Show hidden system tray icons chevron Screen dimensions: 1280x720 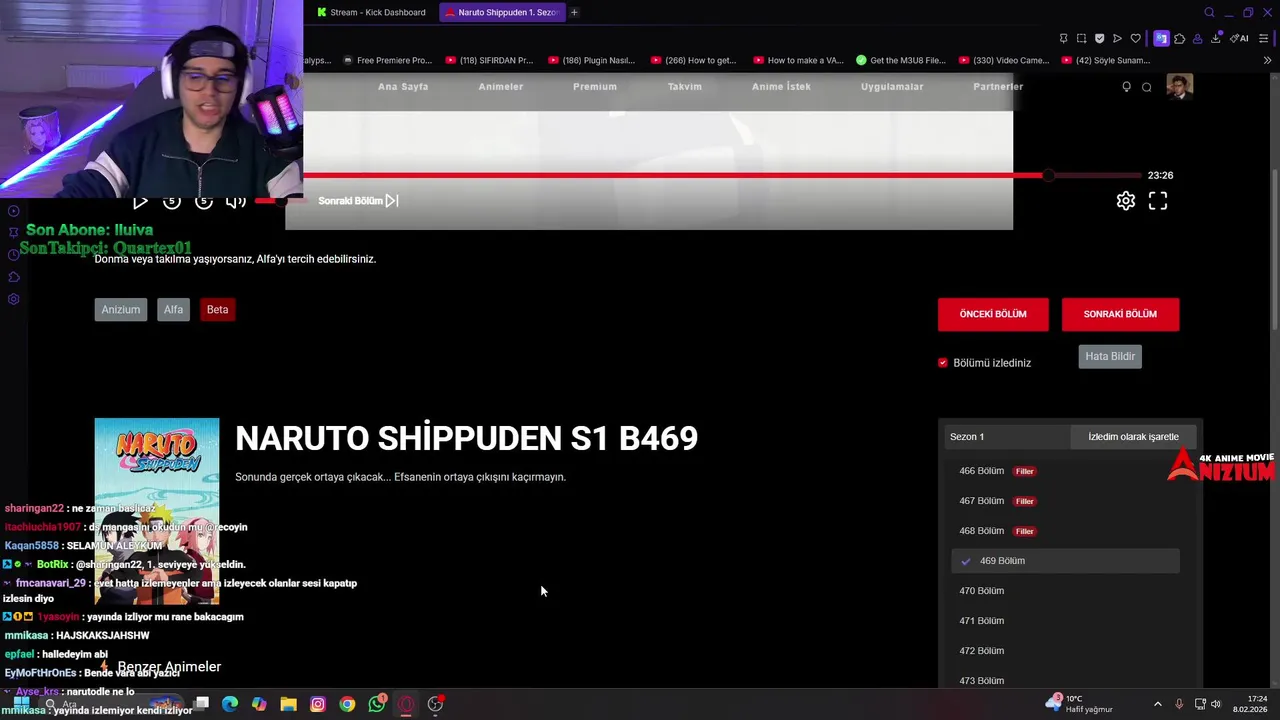pyautogui.click(x=1158, y=704)
